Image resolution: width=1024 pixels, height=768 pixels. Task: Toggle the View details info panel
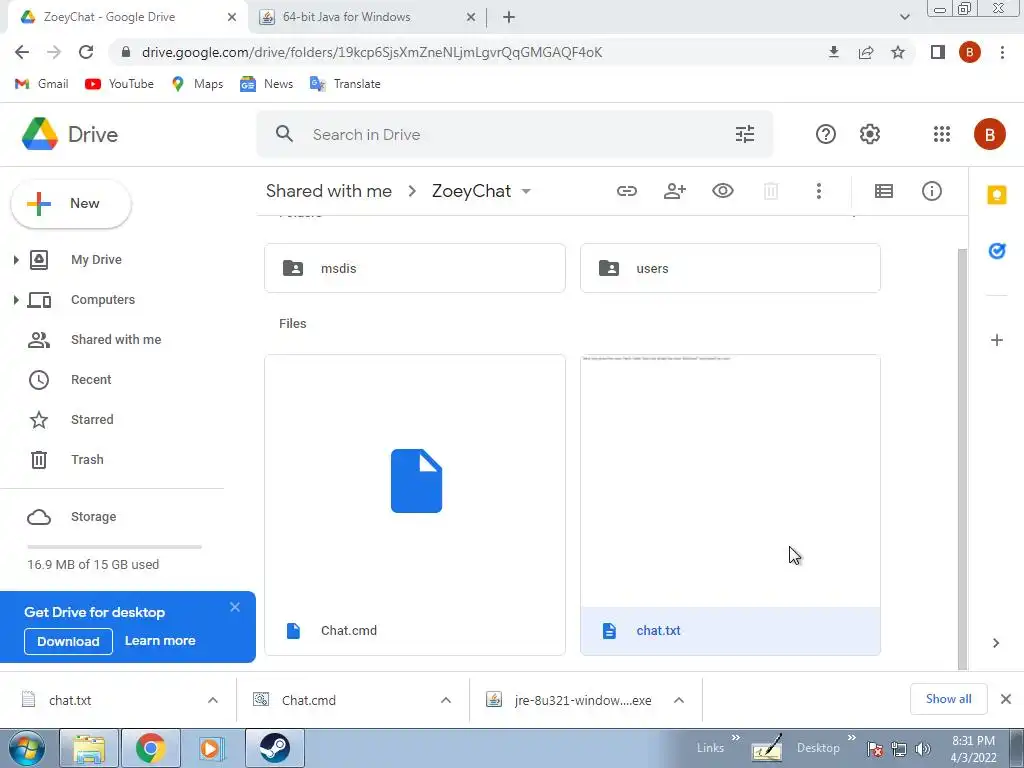931,191
